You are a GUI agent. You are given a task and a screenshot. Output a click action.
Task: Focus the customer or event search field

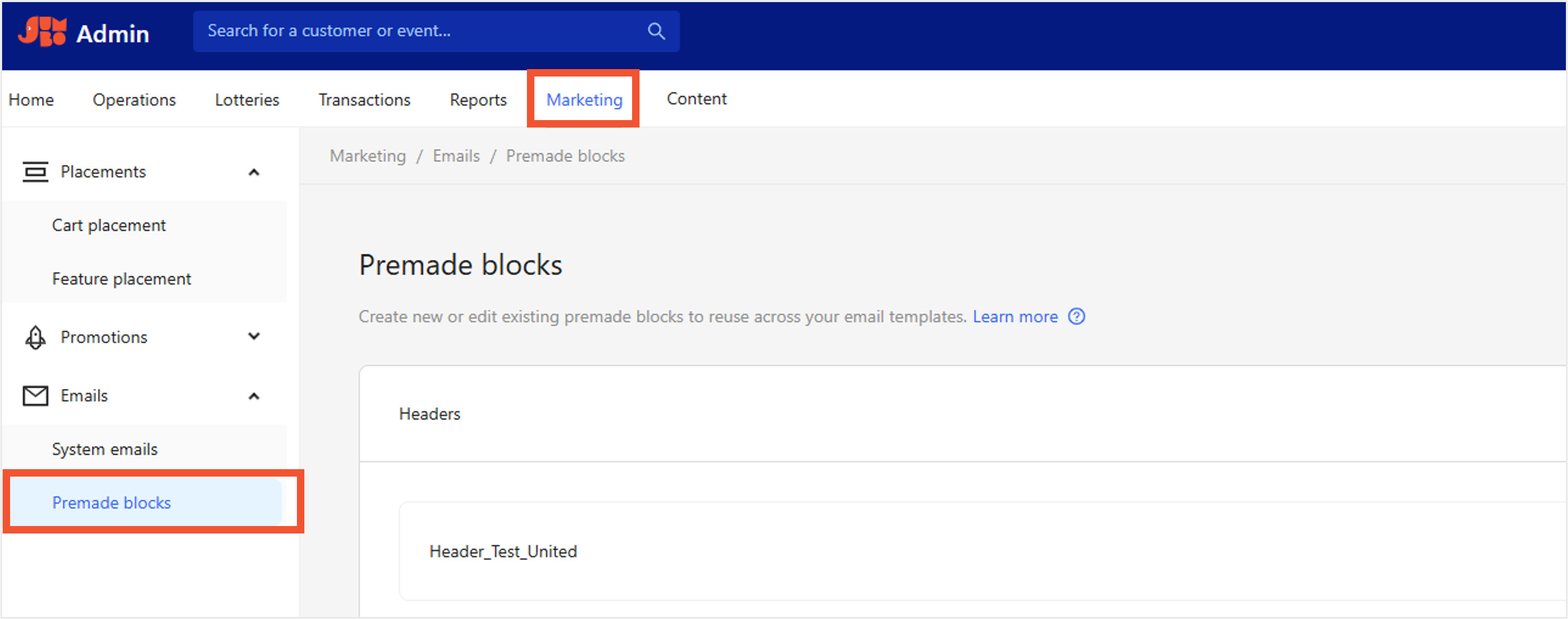(436, 31)
